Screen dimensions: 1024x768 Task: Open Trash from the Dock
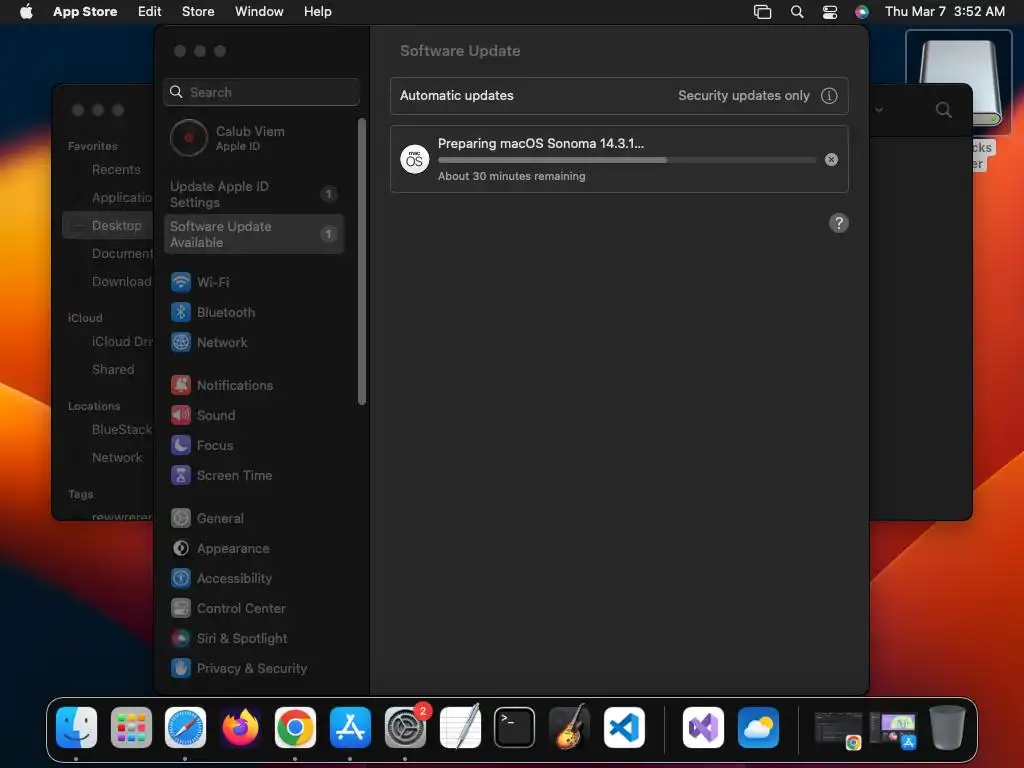click(948, 728)
